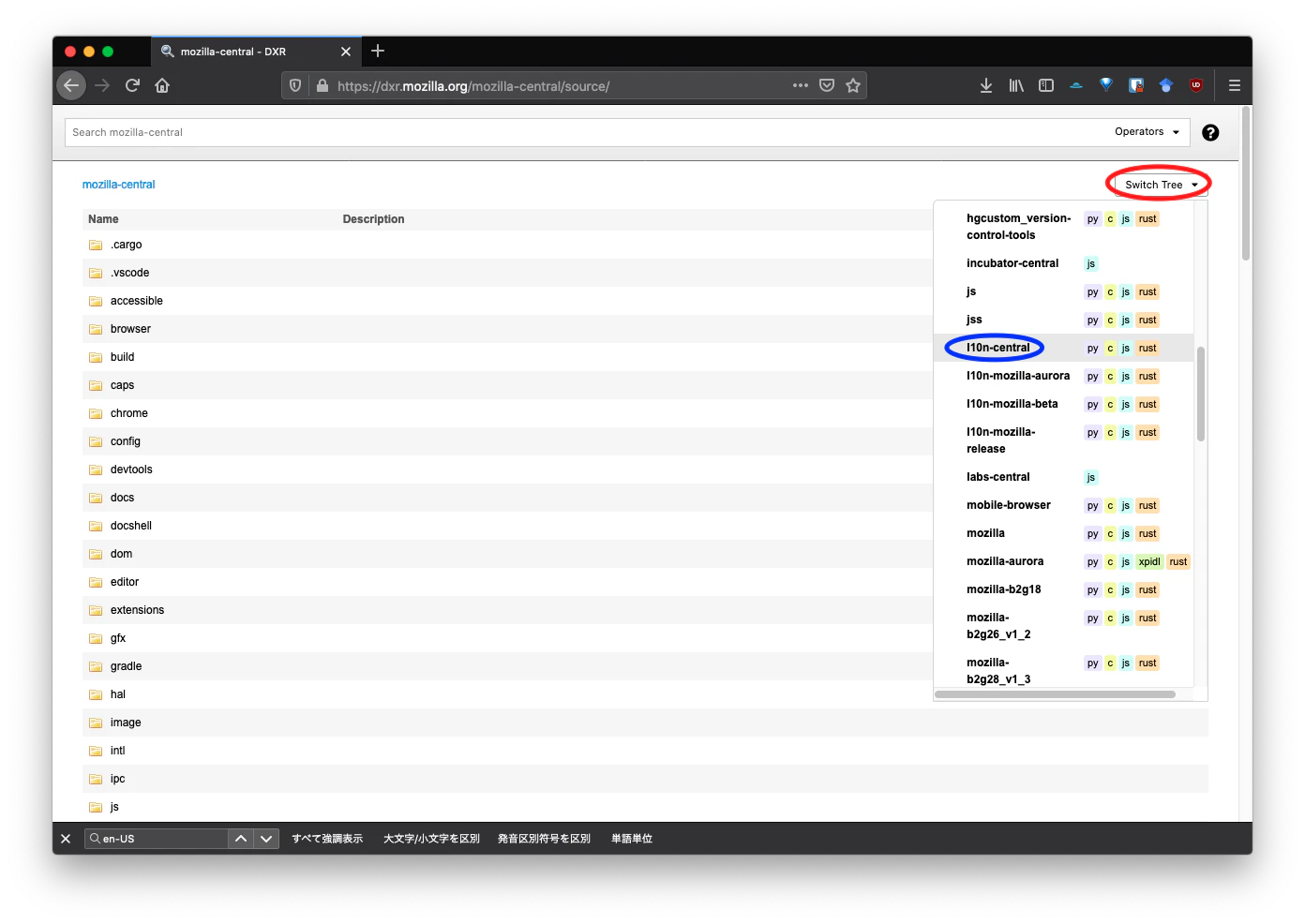Enable 単語単位 search option
The height and width of the screenshot is (924, 1305).
click(632, 838)
